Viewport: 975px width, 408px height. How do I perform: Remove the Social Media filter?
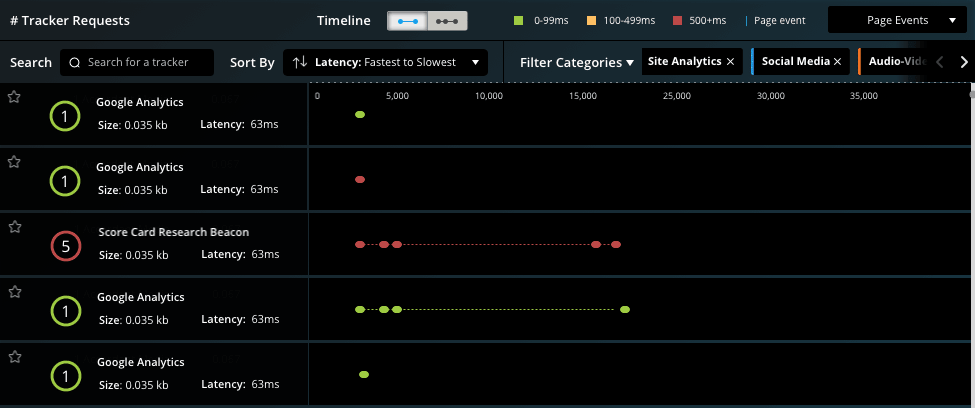pyautogui.click(x=837, y=62)
